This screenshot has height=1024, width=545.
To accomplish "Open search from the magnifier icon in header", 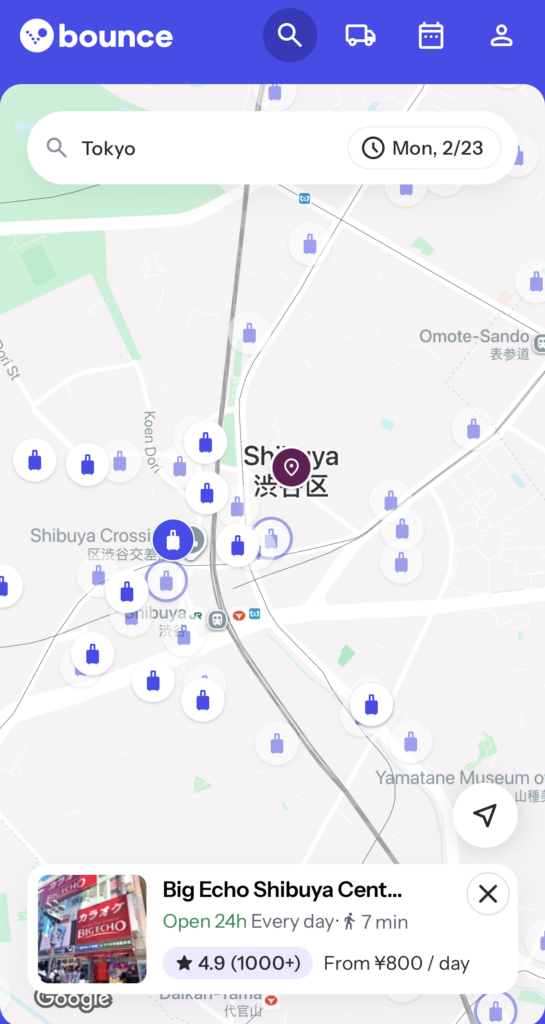I will pos(290,35).
